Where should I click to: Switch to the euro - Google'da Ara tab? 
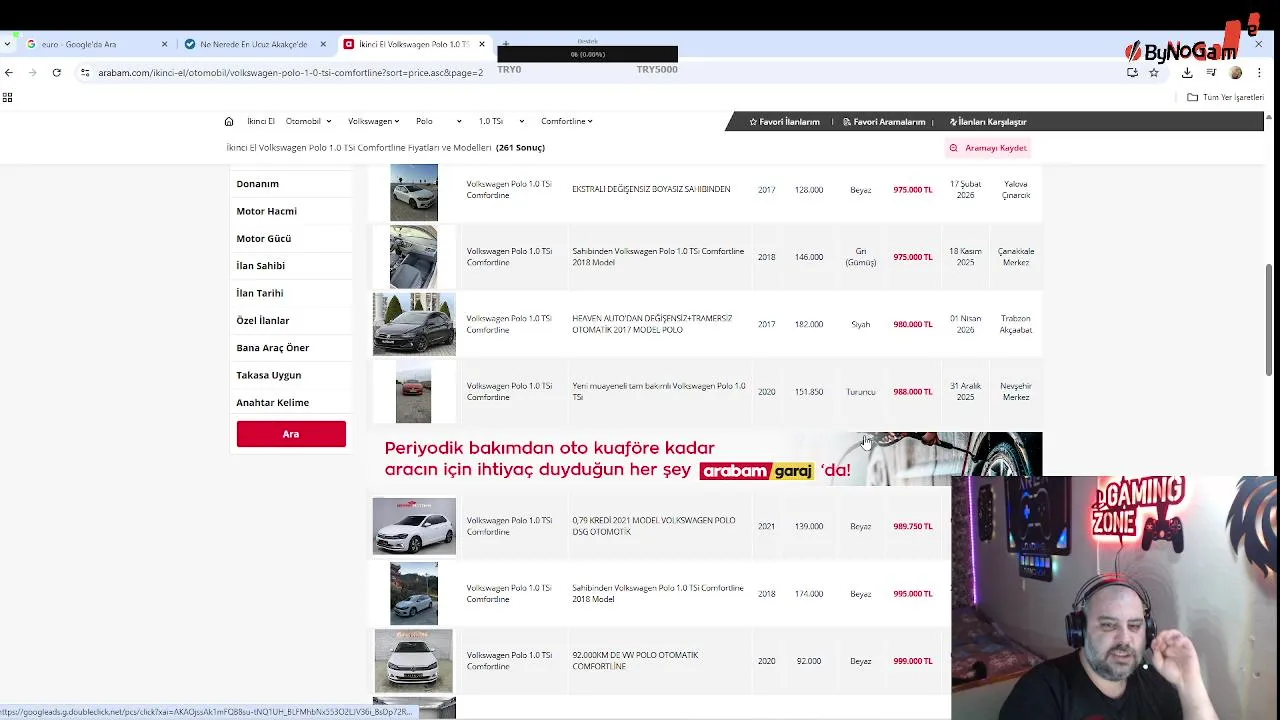97,44
